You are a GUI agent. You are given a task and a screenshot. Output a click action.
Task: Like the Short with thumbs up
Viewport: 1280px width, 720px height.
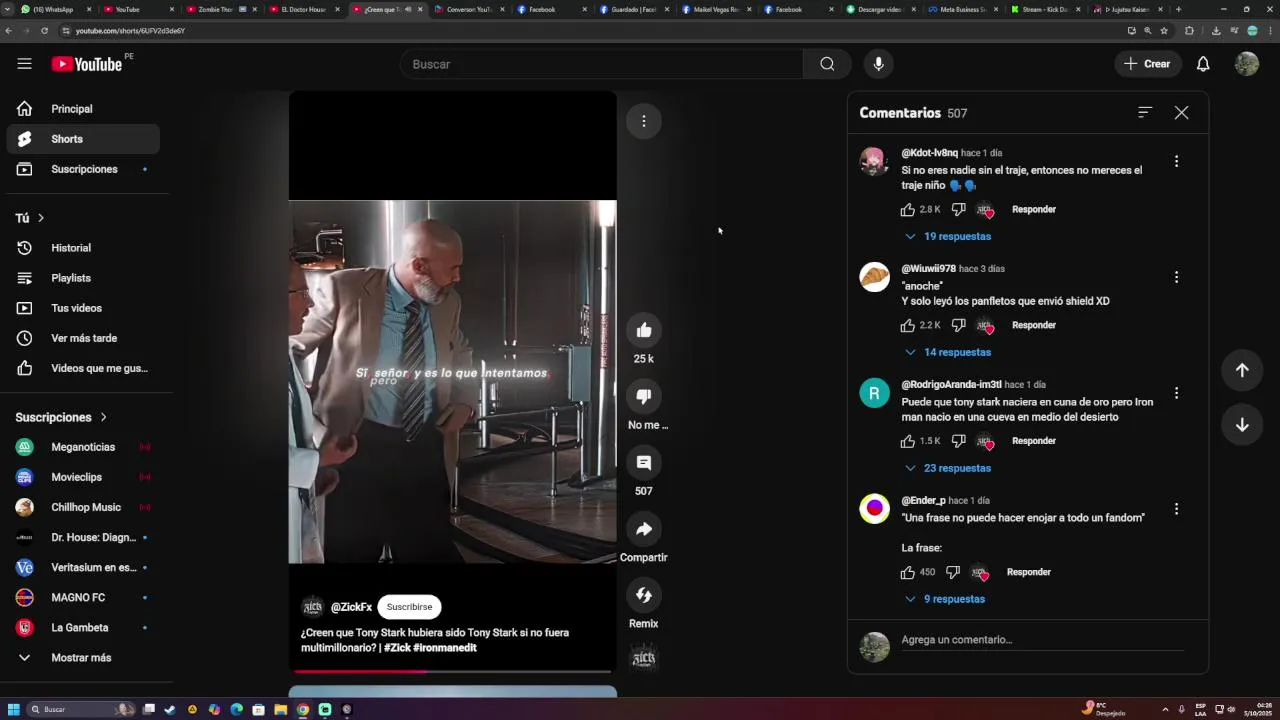pyautogui.click(x=644, y=330)
